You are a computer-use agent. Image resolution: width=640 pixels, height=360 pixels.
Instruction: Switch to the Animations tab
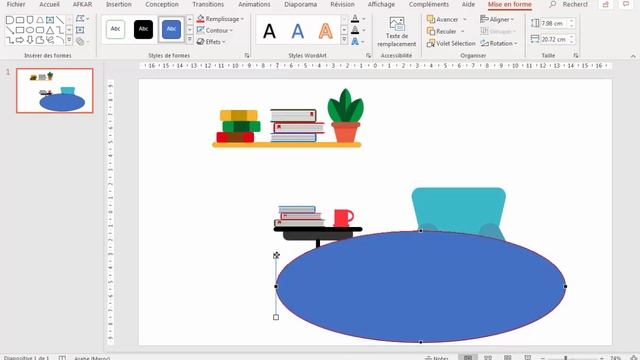click(x=254, y=4)
